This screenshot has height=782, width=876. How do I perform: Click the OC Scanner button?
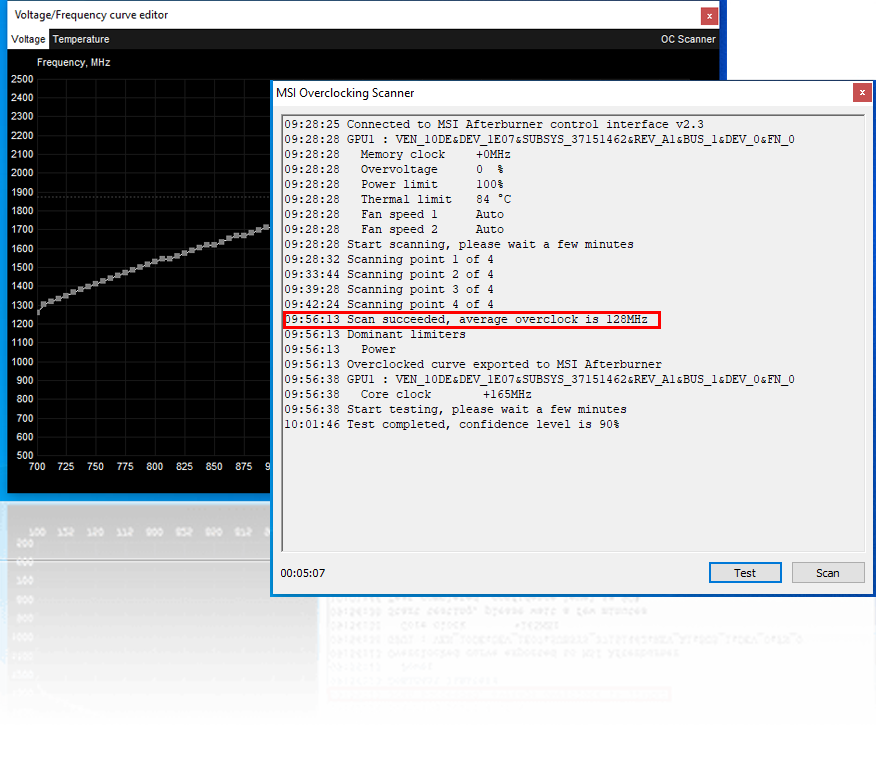(687, 39)
